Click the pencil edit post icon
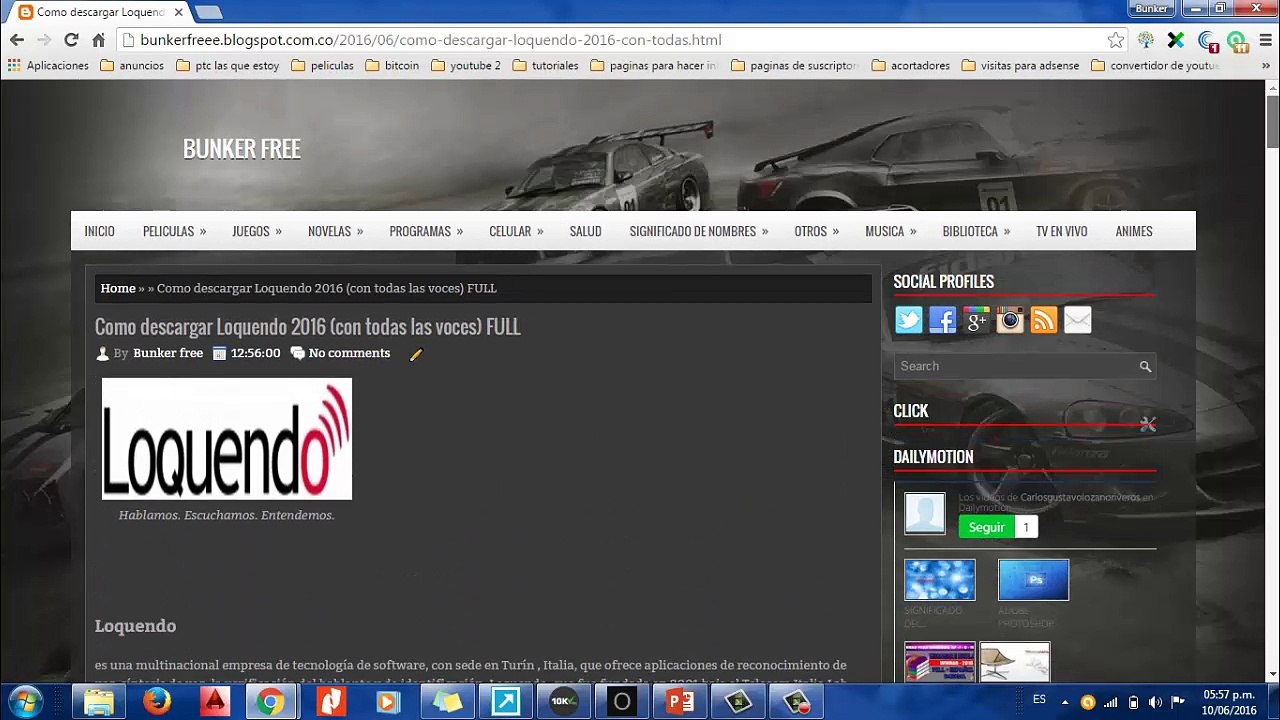The width and height of the screenshot is (1280, 720). click(416, 354)
